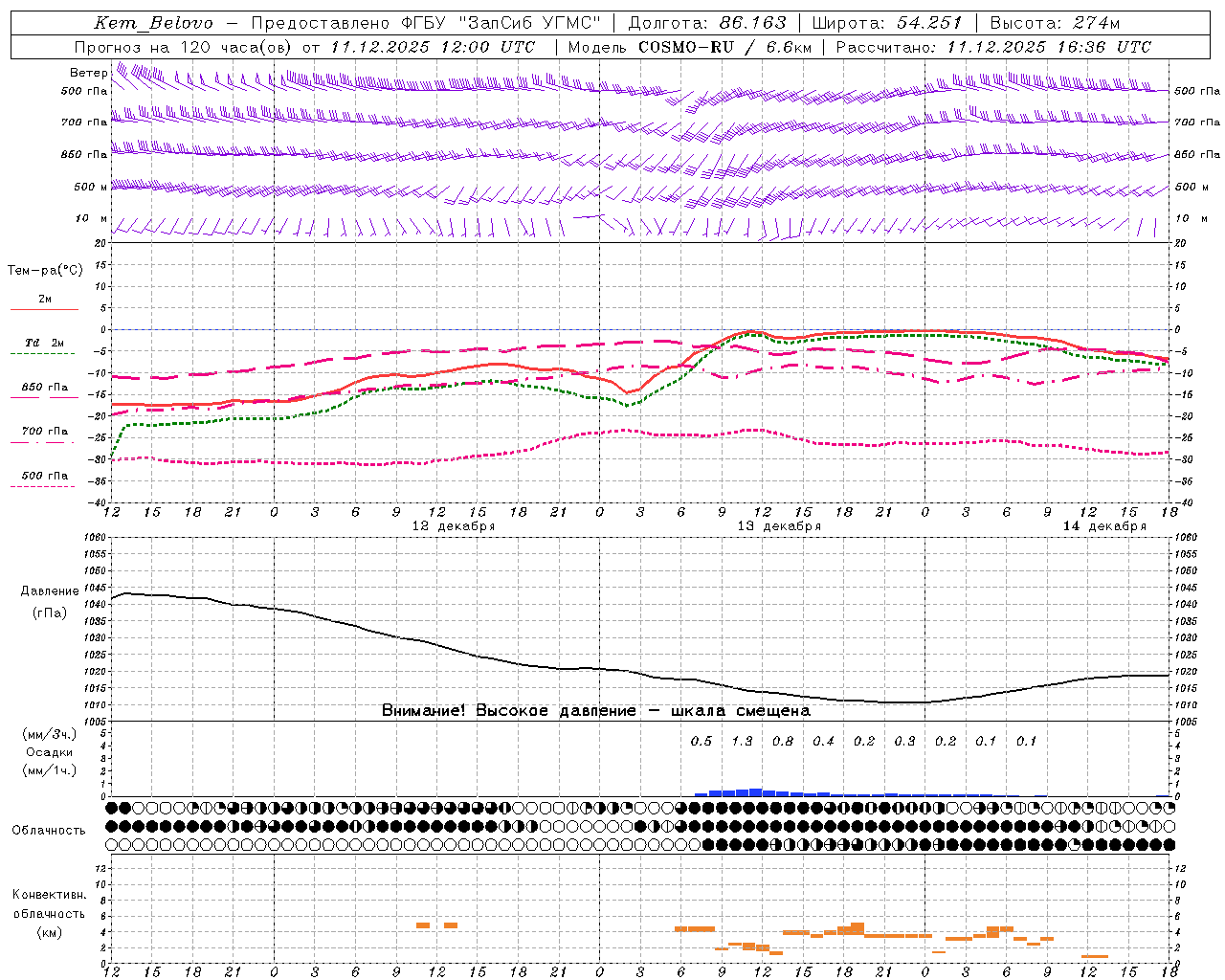The height and width of the screenshot is (980, 1225).
Task: Click the Высота: 274м value
Action: pos(1055,23)
